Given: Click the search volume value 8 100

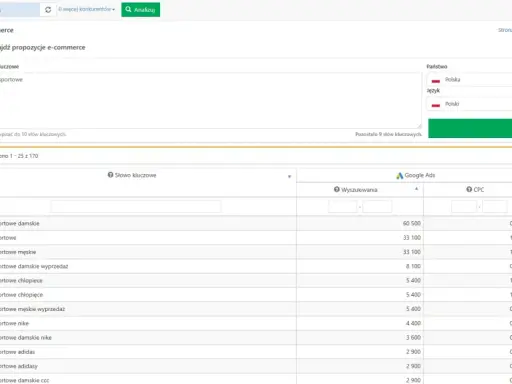Looking at the screenshot, I should coord(413,266).
